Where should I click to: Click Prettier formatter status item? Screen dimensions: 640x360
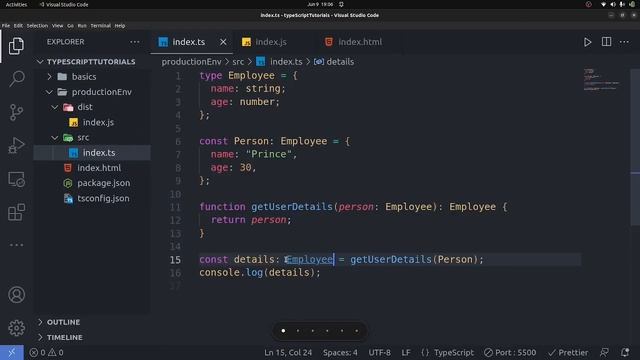(568, 352)
